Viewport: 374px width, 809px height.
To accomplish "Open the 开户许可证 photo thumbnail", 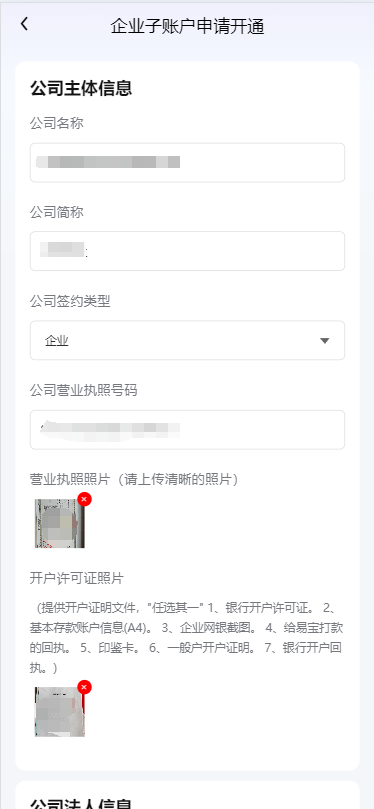I will tap(59, 711).
